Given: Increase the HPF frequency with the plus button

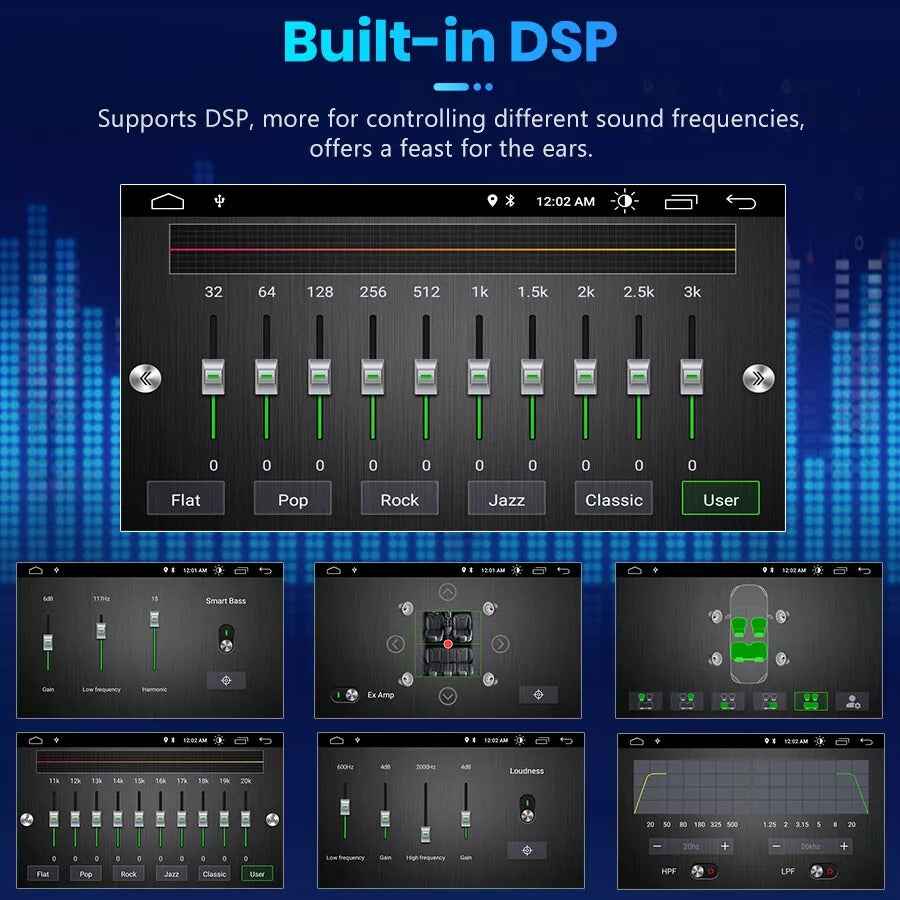Looking at the screenshot, I should coord(725,846).
